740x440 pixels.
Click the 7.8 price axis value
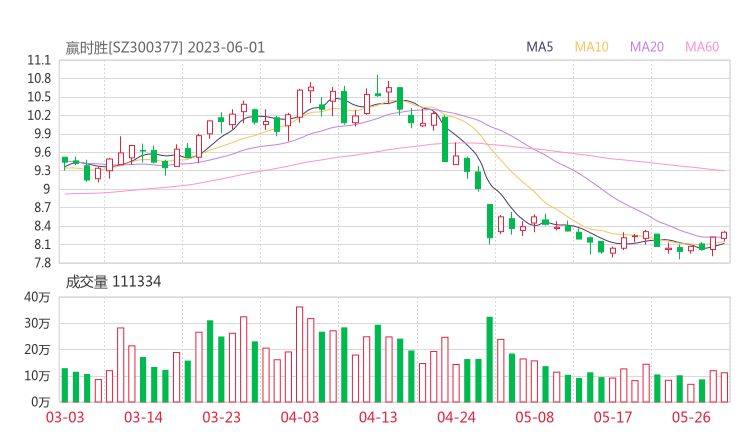click(42, 263)
